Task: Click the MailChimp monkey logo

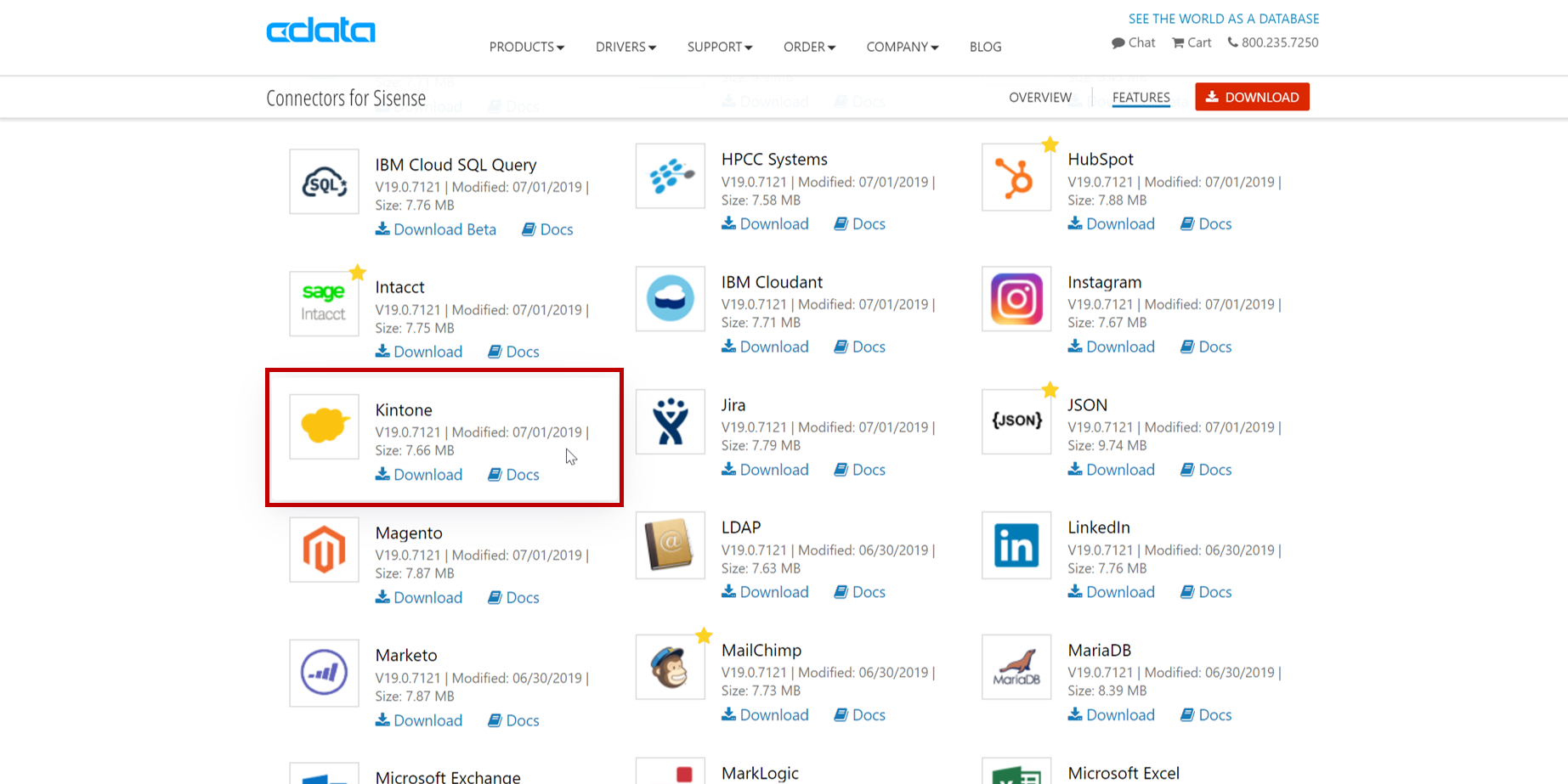Action: click(671, 667)
